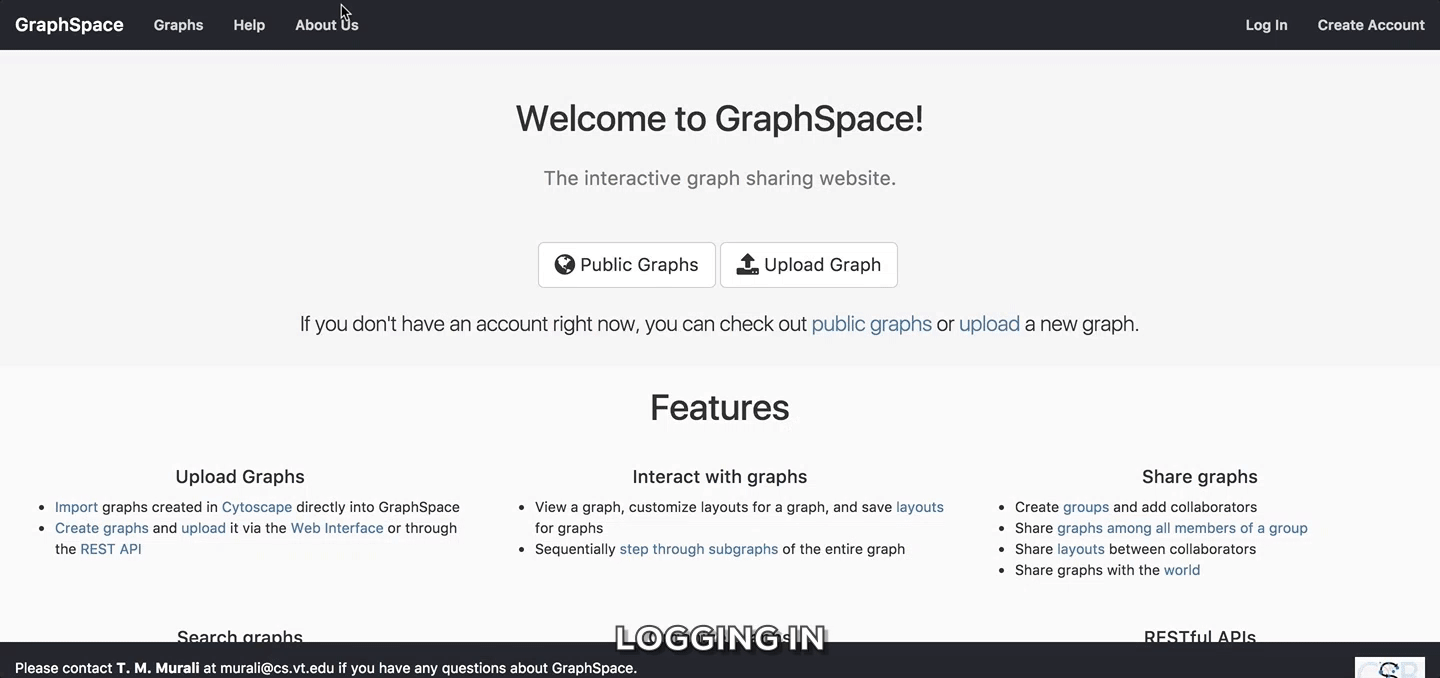Open the Import link under Upload Graphs
The image size is (1440, 678).
pos(76,507)
